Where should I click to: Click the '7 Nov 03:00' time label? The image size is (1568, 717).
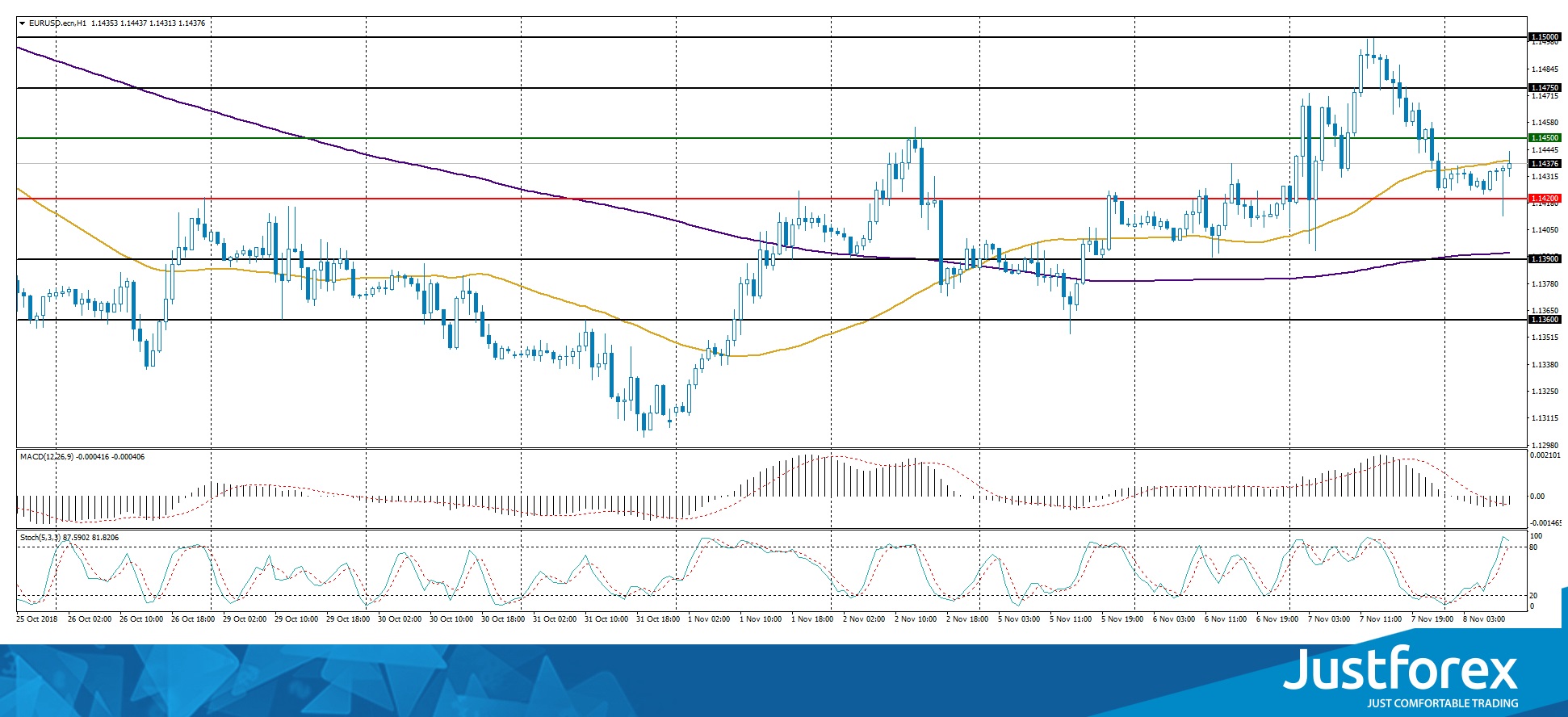[x=1329, y=619]
